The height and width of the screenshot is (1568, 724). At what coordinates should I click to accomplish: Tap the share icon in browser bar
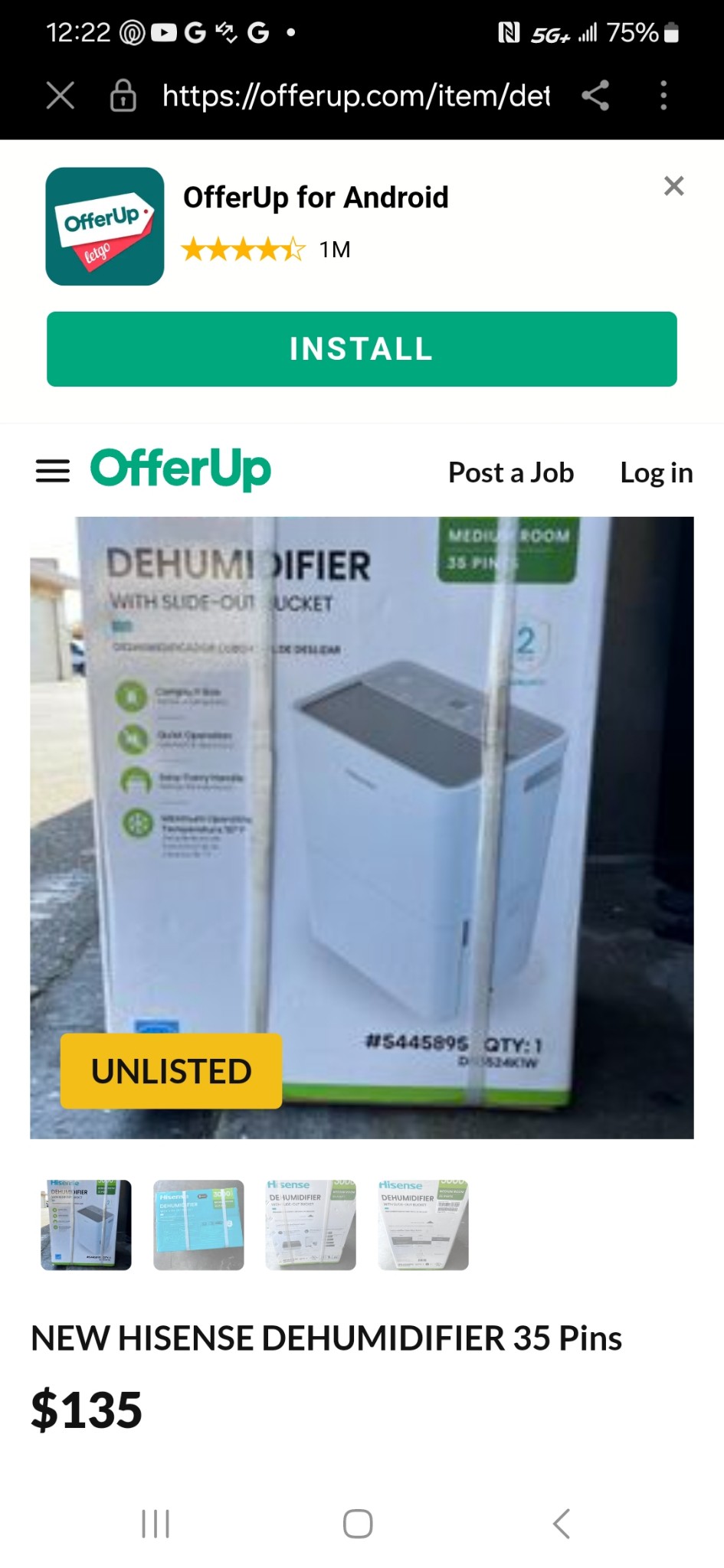point(595,96)
